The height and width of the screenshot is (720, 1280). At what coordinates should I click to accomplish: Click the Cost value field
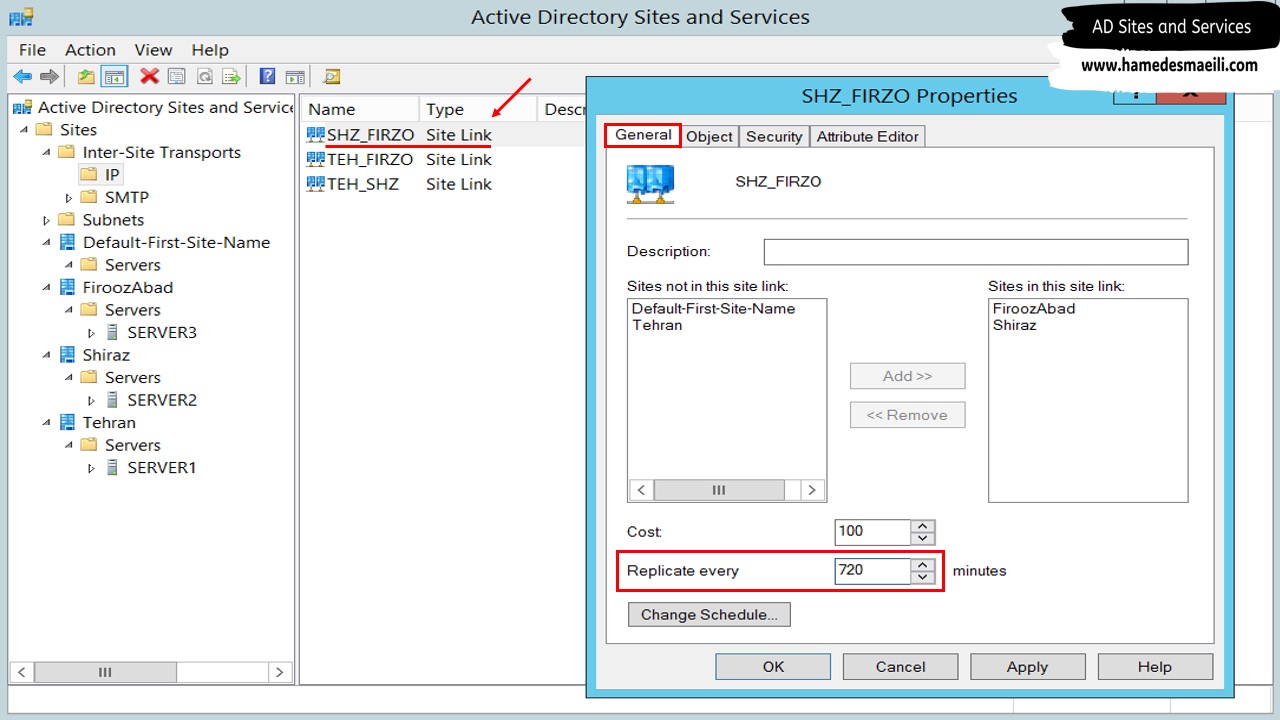[873, 532]
